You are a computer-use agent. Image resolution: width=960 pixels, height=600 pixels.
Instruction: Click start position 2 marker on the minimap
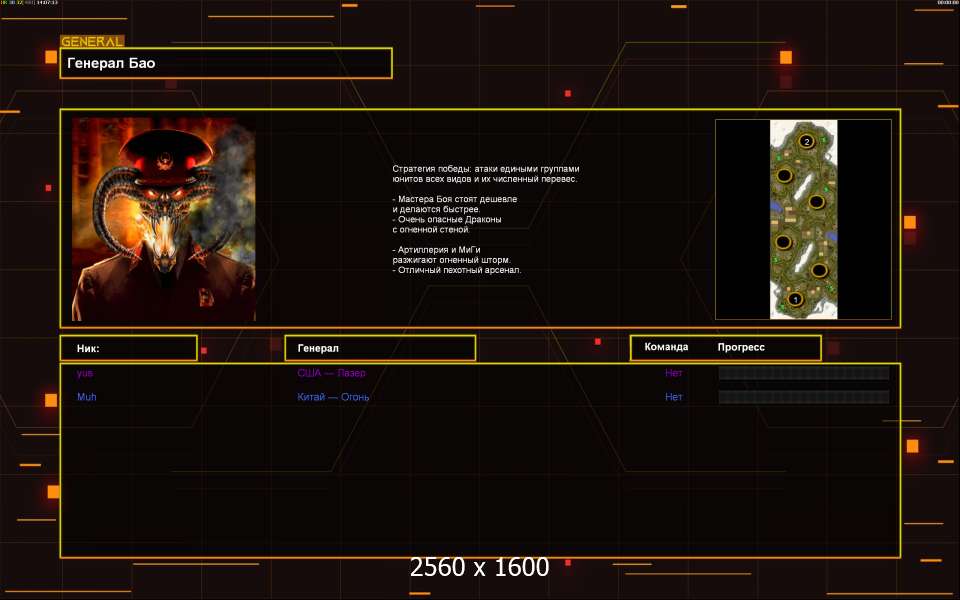[806, 142]
